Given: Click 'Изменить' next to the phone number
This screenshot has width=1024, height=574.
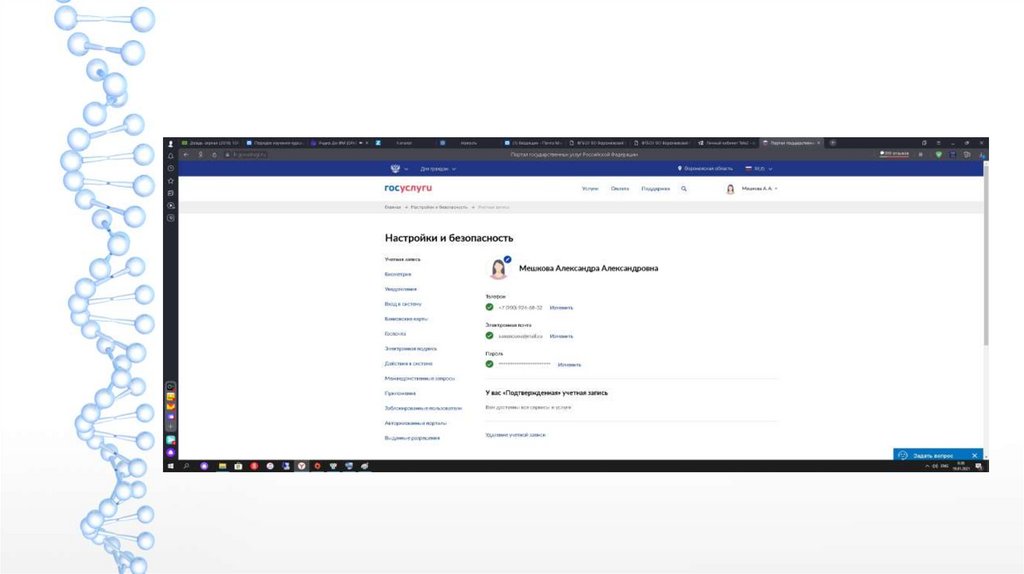Looking at the screenshot, I should (x=561, y=308).
